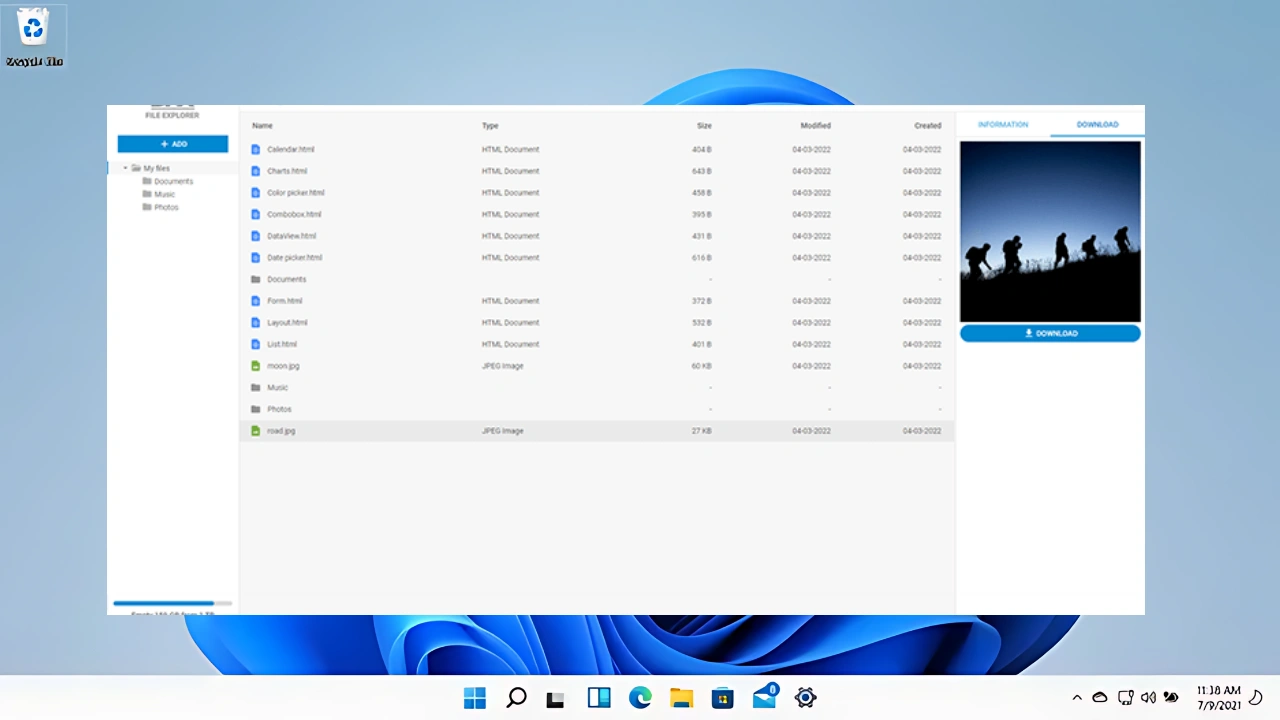The height and width of the screenshot is (720, 1280).
Task: Sort files by Type column
Action: [490, 126]
